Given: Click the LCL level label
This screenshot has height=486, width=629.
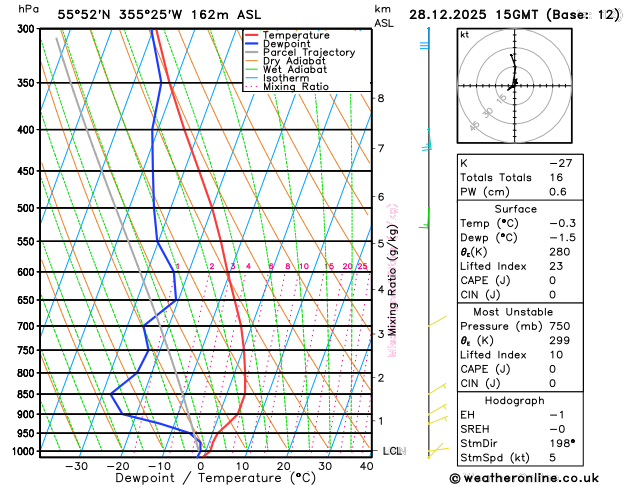Looking at the screenshot, I should [x=392, y=451].
